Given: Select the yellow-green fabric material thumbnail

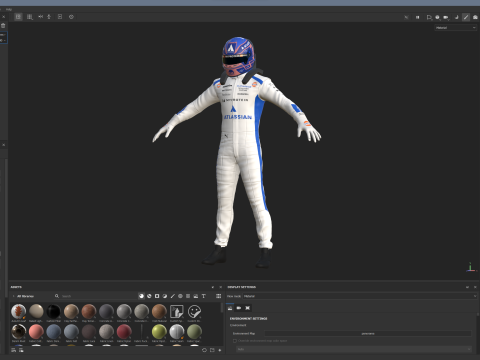Looking at the screenshot, I should (x=159, y=332).
